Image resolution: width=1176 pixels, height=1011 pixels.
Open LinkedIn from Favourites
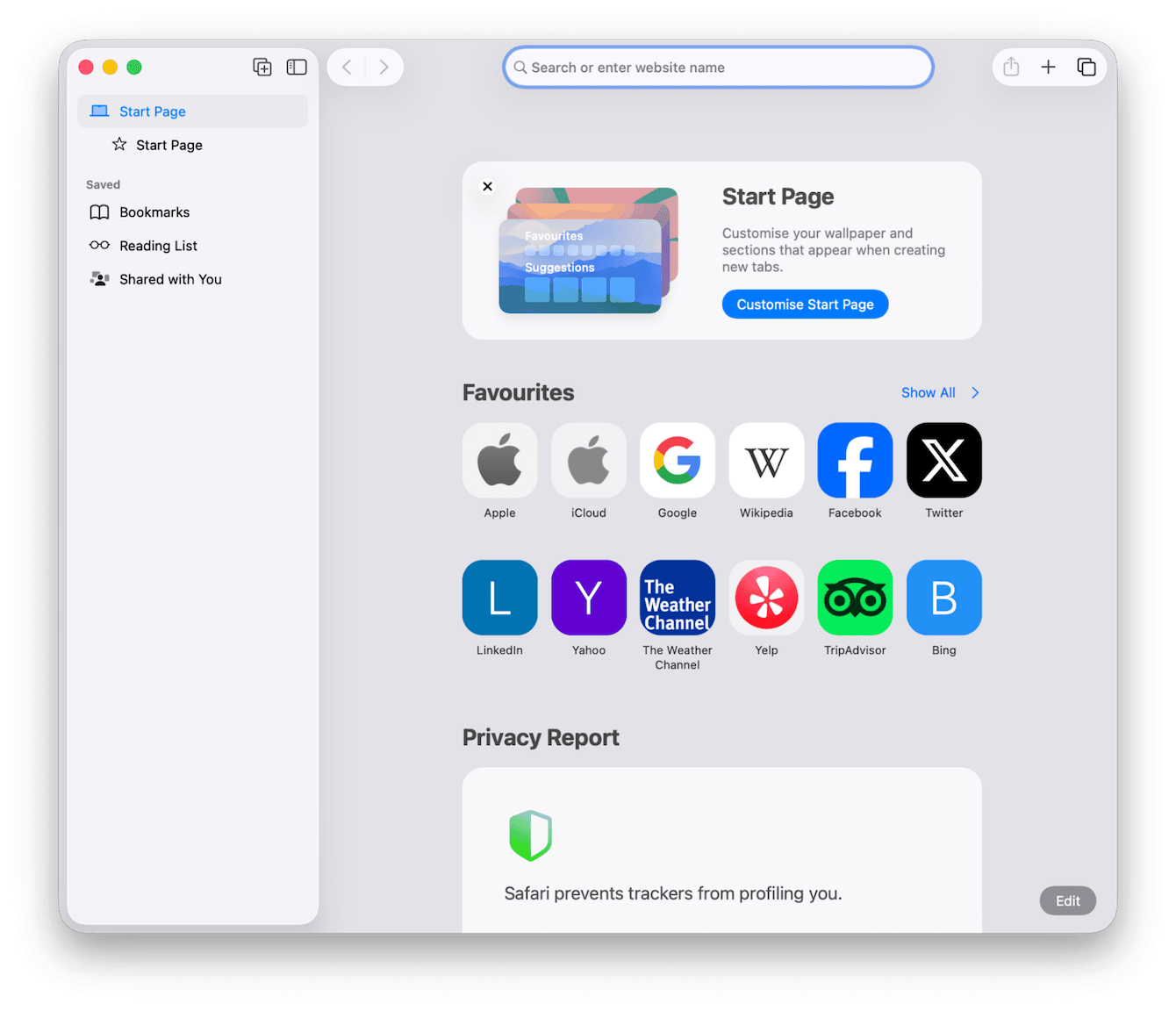[x=499, y=598]
